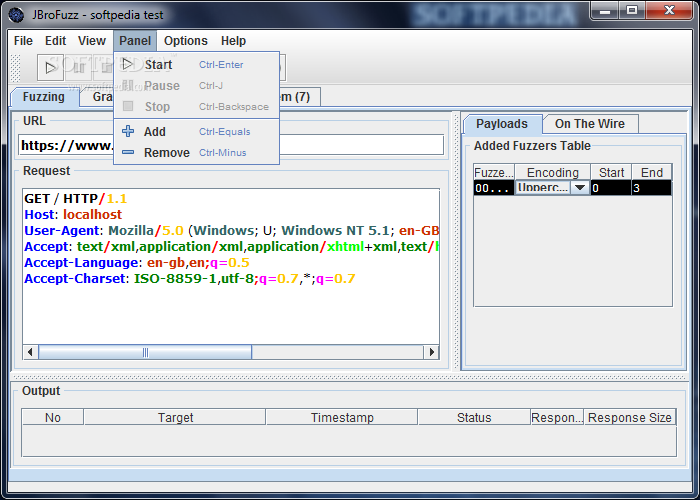
Task: Open the Edit menu
Action: tap(55, 41)
